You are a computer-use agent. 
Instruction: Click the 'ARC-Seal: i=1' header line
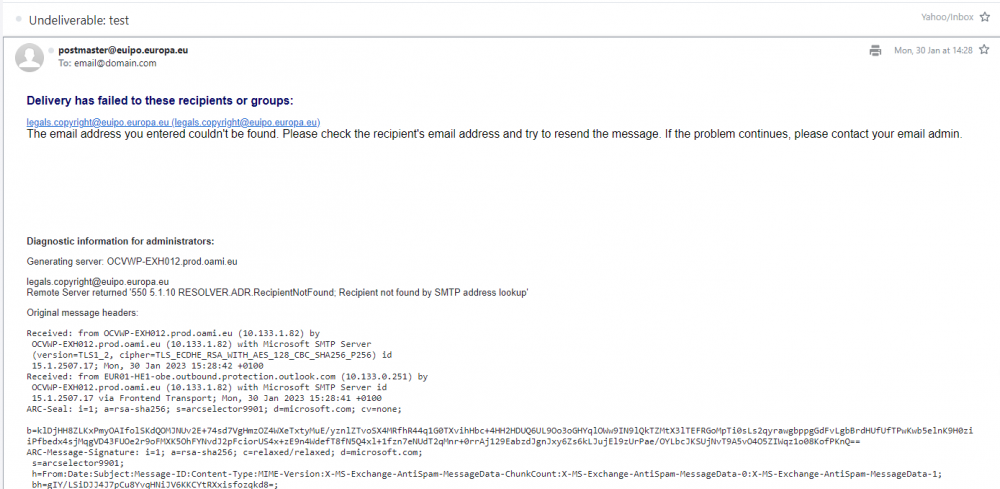point(214,409)
